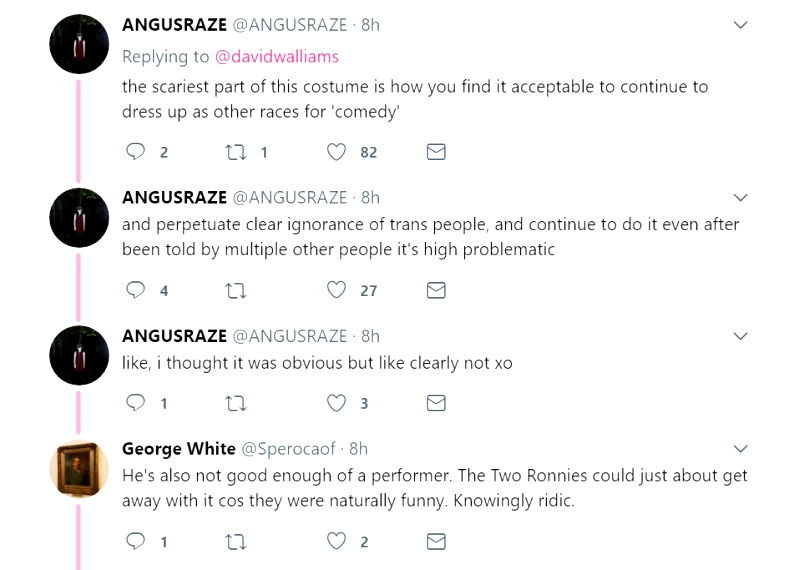The height and width of the screenshot is (570, 800).
Task: Like the tweet with 82 likes
Action: pos(337,152)
